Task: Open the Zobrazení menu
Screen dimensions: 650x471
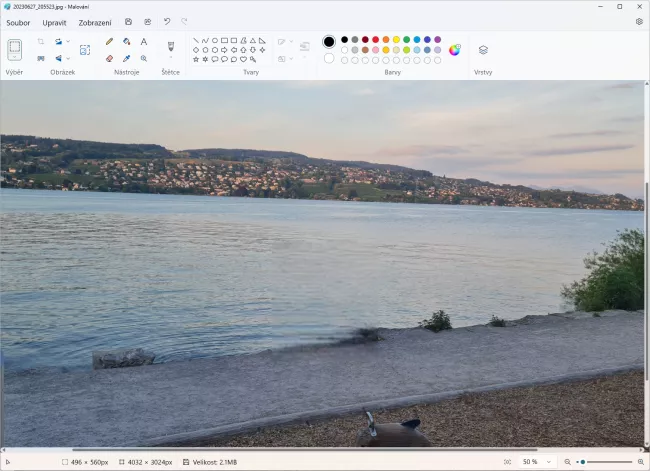Action: tap(95, 21)
